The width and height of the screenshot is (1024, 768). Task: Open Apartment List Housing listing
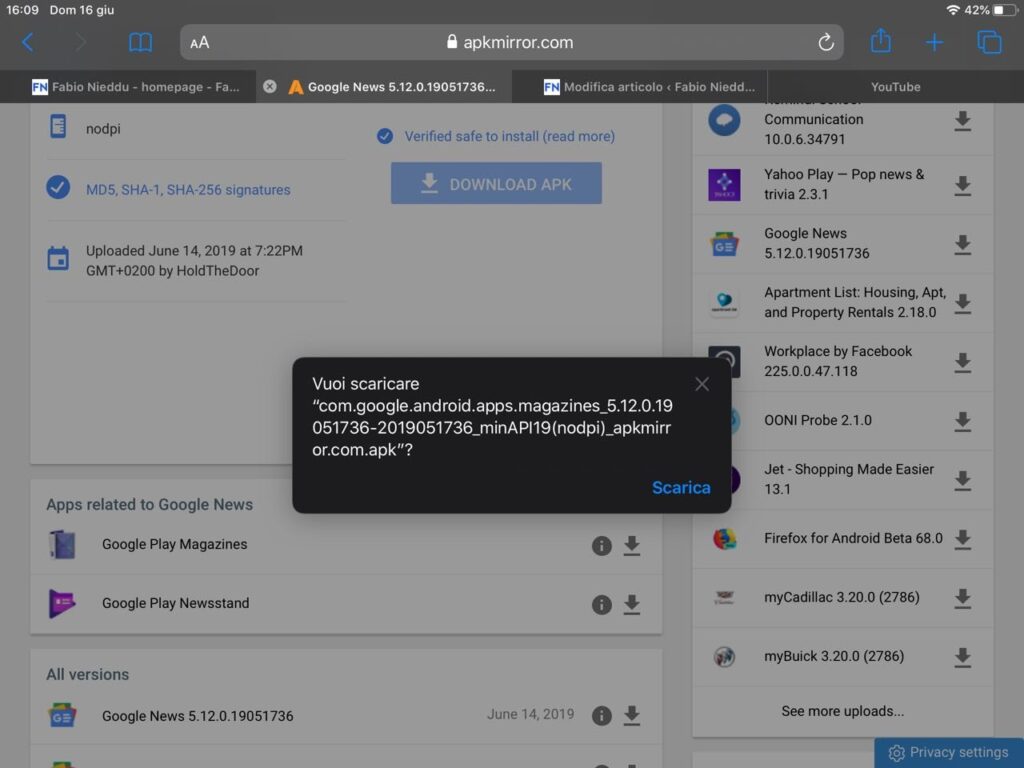tap(855, 302)
